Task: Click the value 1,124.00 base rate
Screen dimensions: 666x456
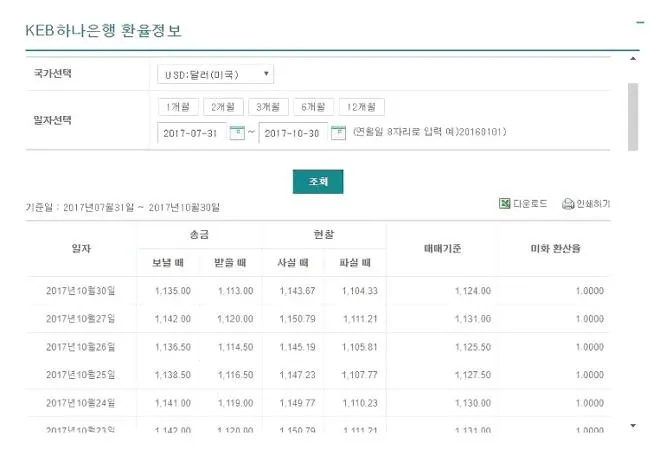Action: 473,291
